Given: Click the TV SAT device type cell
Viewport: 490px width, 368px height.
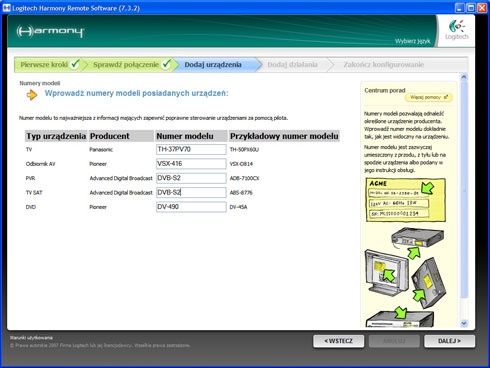Looking at the screenshot, I should point(34,193).
